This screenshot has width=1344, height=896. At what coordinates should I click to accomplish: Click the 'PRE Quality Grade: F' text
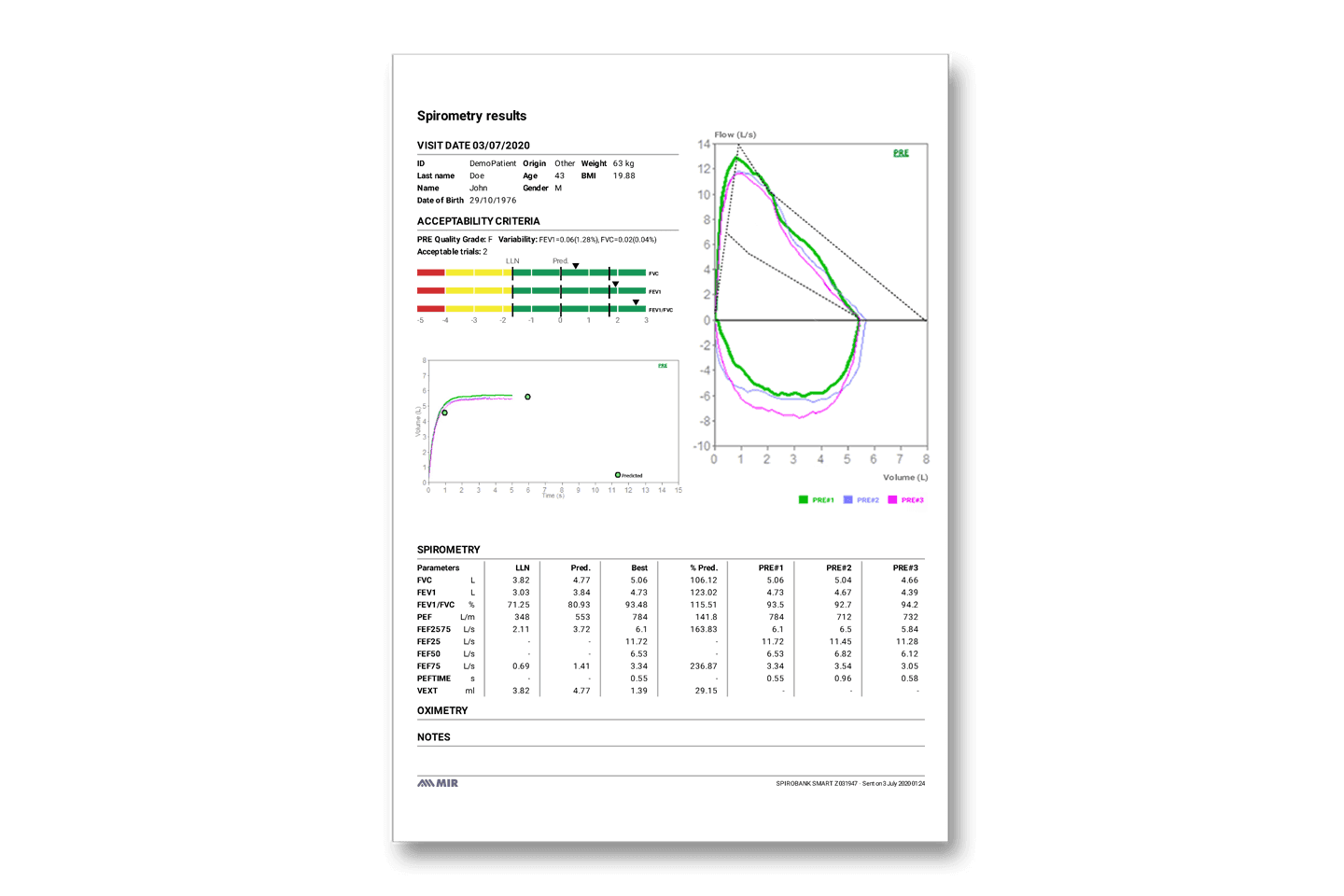tap(455, 240)
